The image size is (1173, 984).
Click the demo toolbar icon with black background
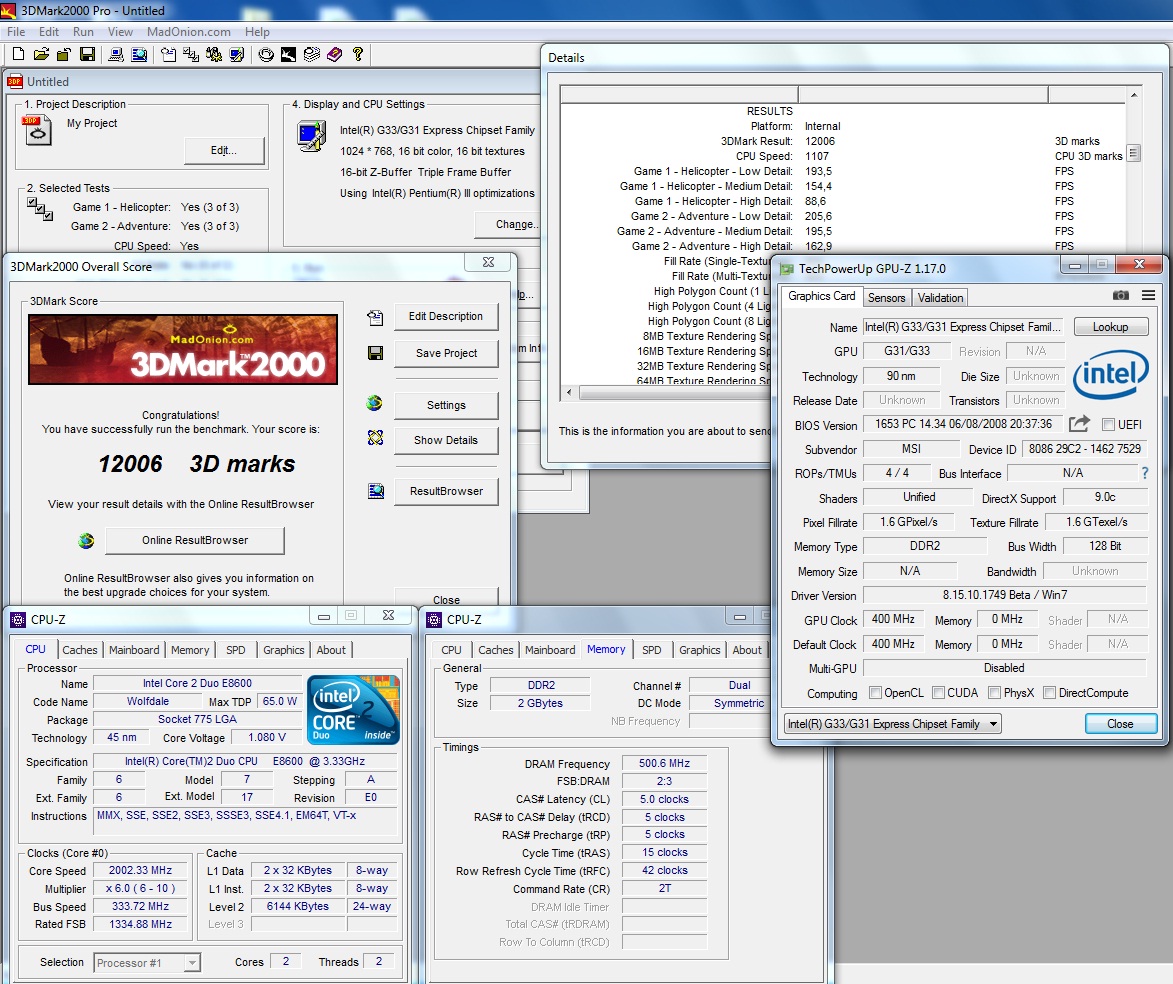(288, 54)
